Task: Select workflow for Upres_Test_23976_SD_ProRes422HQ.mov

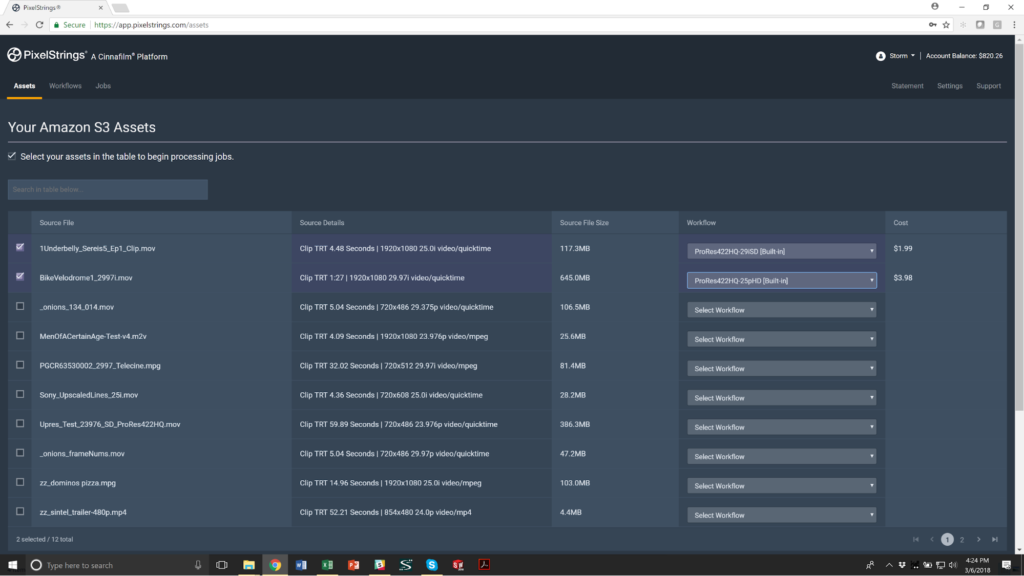Action: pos(782,427)
